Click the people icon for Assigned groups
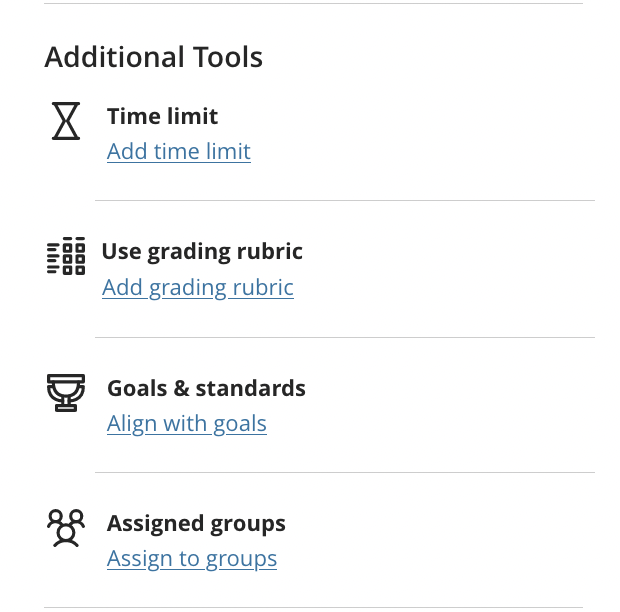Viewport: 620px width, 612px height. (x=66, y=528)
